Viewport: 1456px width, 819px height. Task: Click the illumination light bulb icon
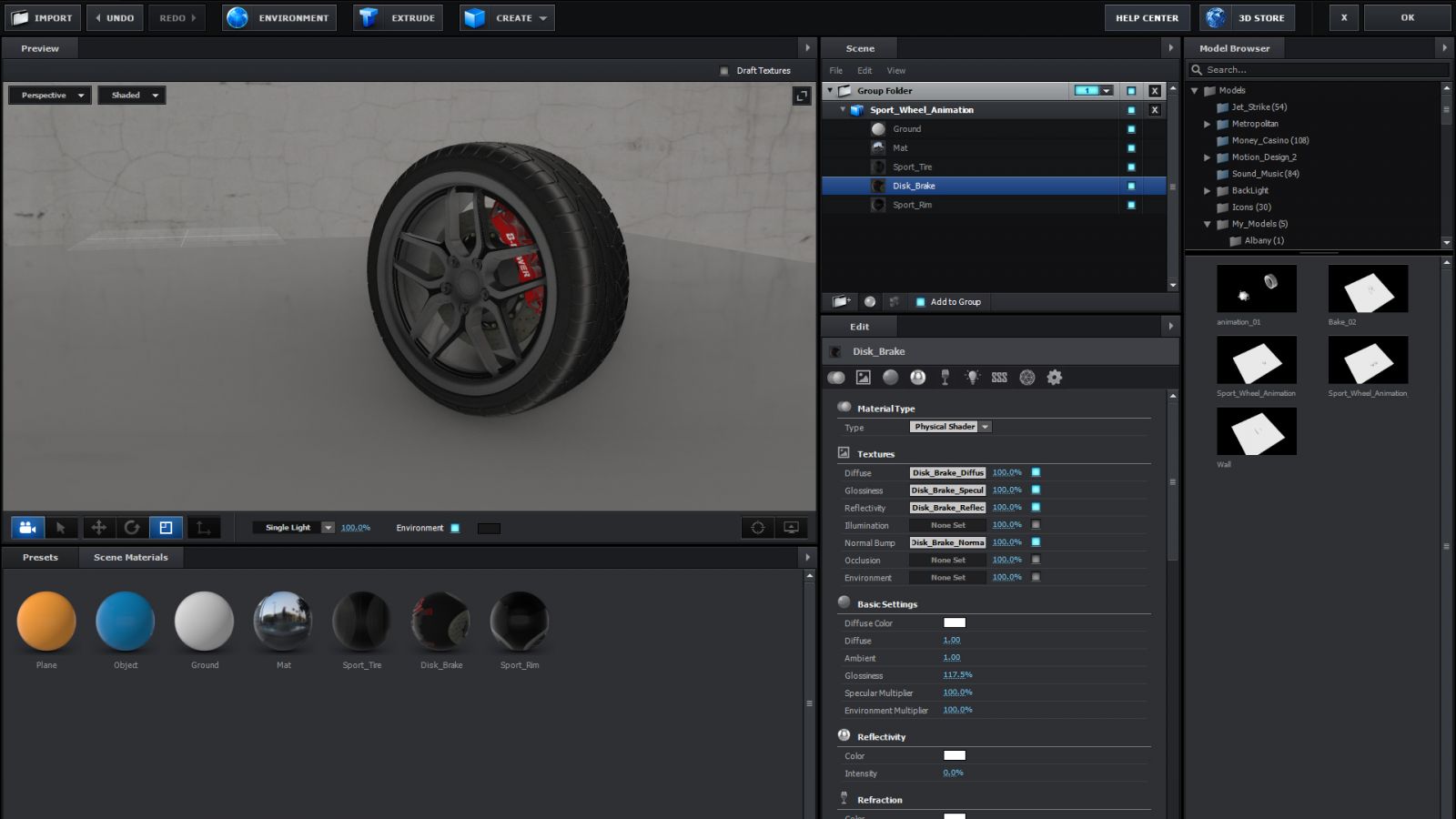(x=972, y=378)
